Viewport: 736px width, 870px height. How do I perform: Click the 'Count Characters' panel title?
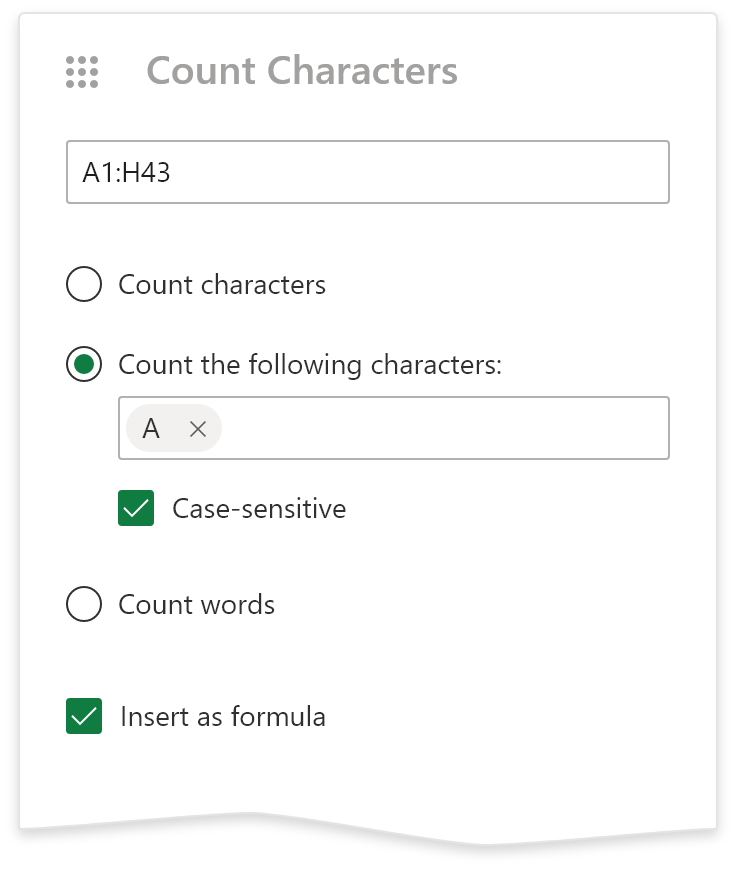coord(302,72)
